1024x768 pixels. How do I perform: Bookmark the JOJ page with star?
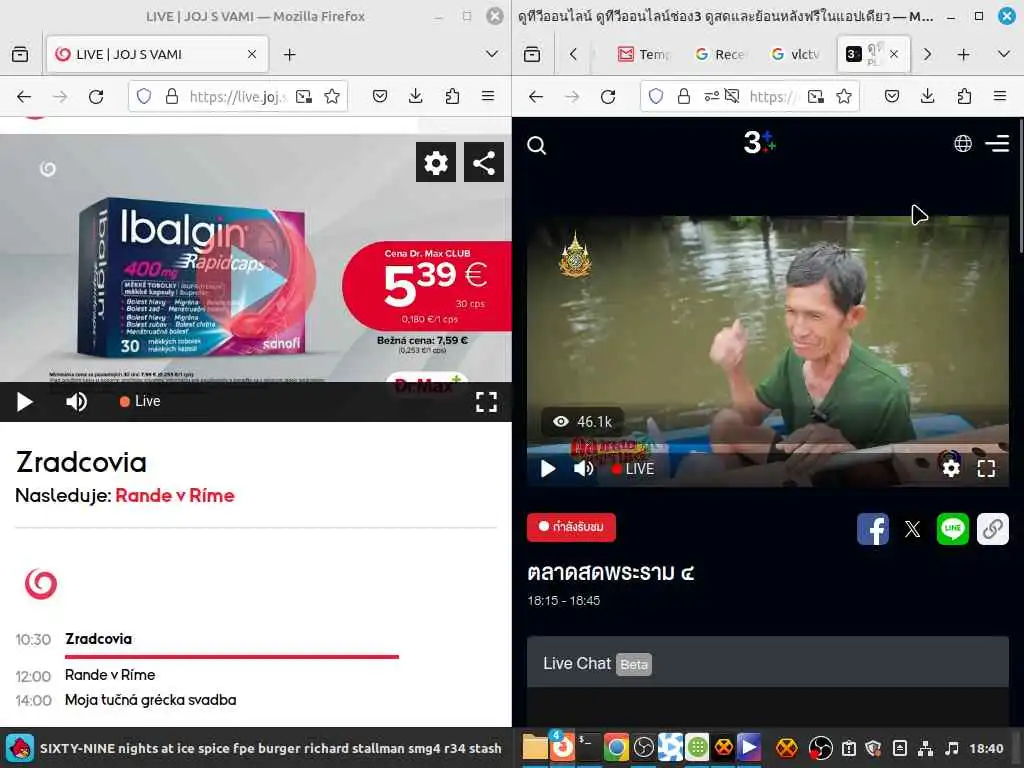(x=332, y=97)
